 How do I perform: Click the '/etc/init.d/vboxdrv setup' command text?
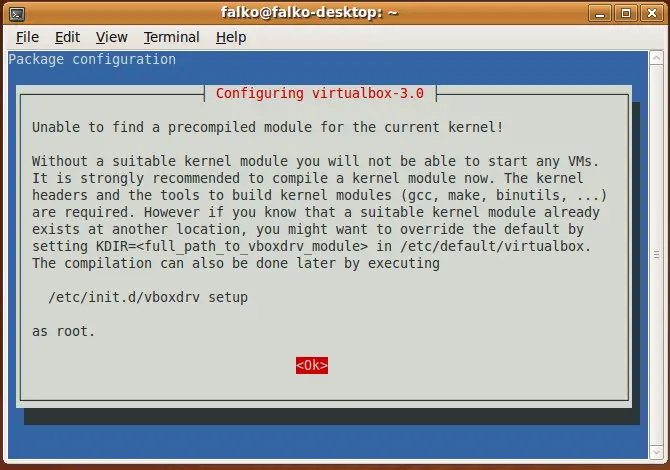[148, 297]
